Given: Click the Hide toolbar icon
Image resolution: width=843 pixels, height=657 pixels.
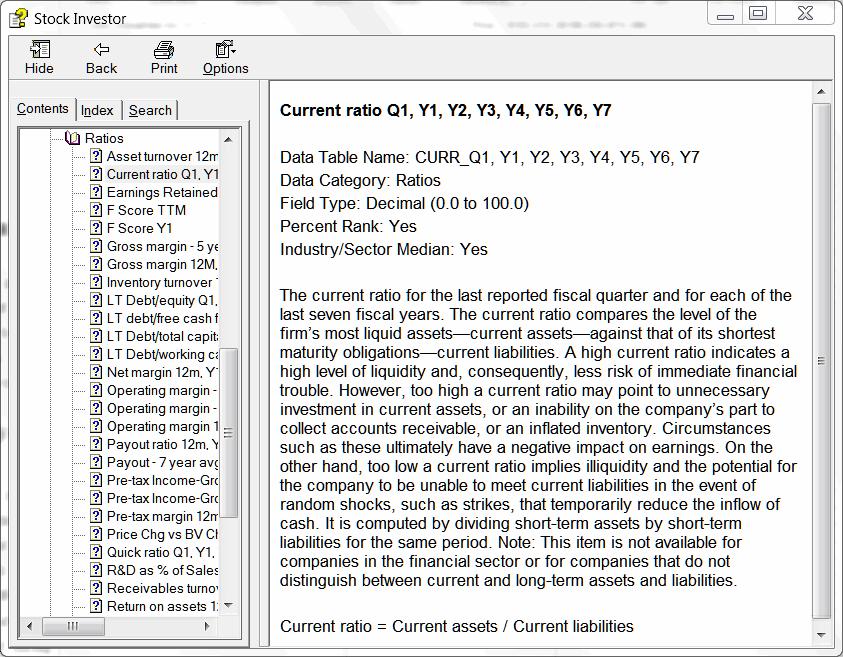Looking at the screenshot, I should pos(39,49).
